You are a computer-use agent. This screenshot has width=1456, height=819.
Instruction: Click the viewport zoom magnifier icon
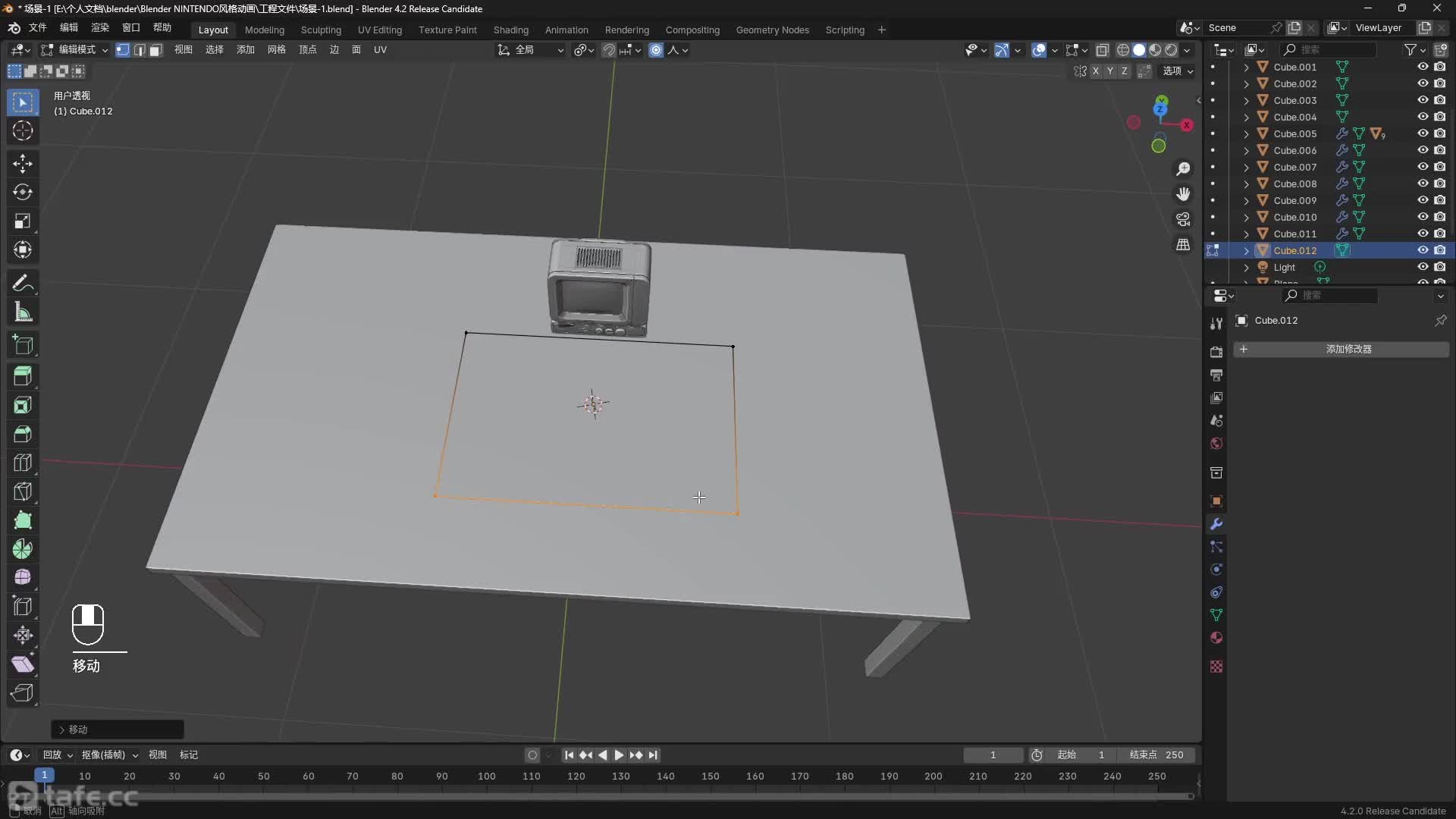[x=1183, y=168]
